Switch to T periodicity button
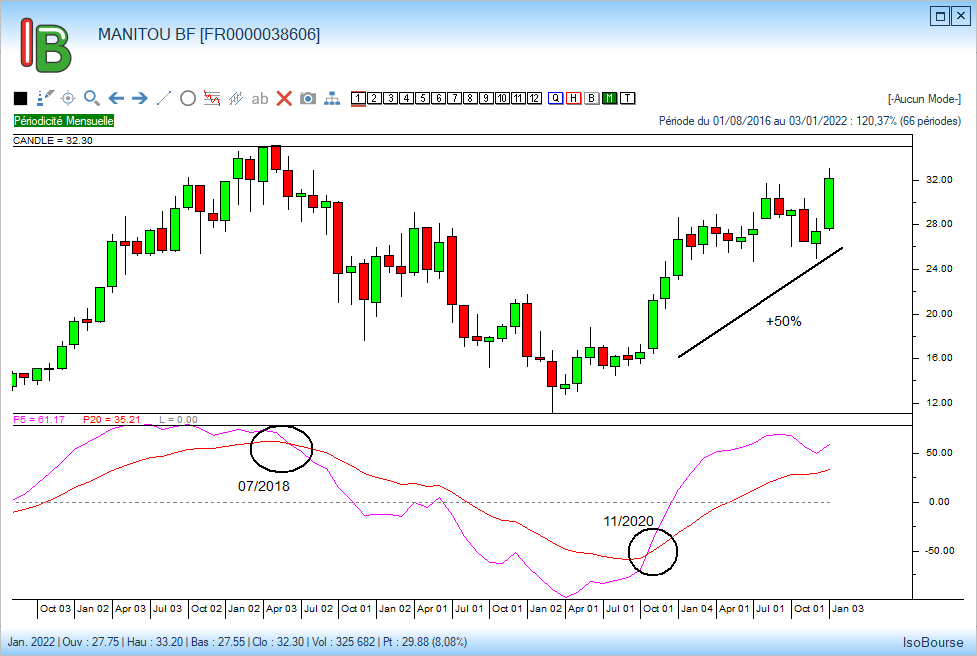977x656 pixels. (x=627, y=98)
